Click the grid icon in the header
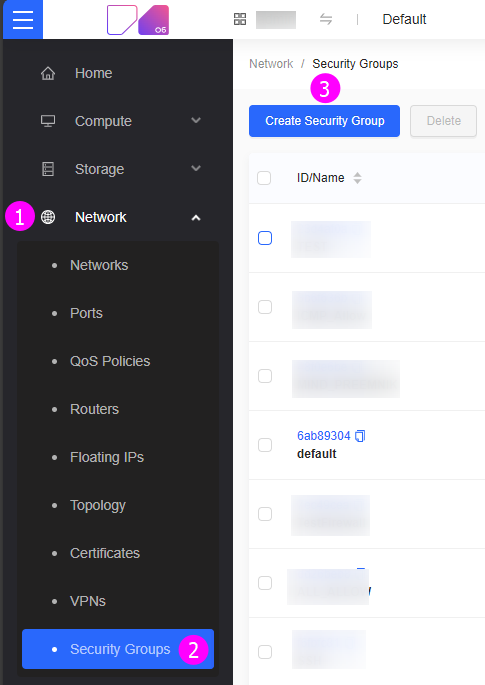The image size is (485, 685). [240, 19]
